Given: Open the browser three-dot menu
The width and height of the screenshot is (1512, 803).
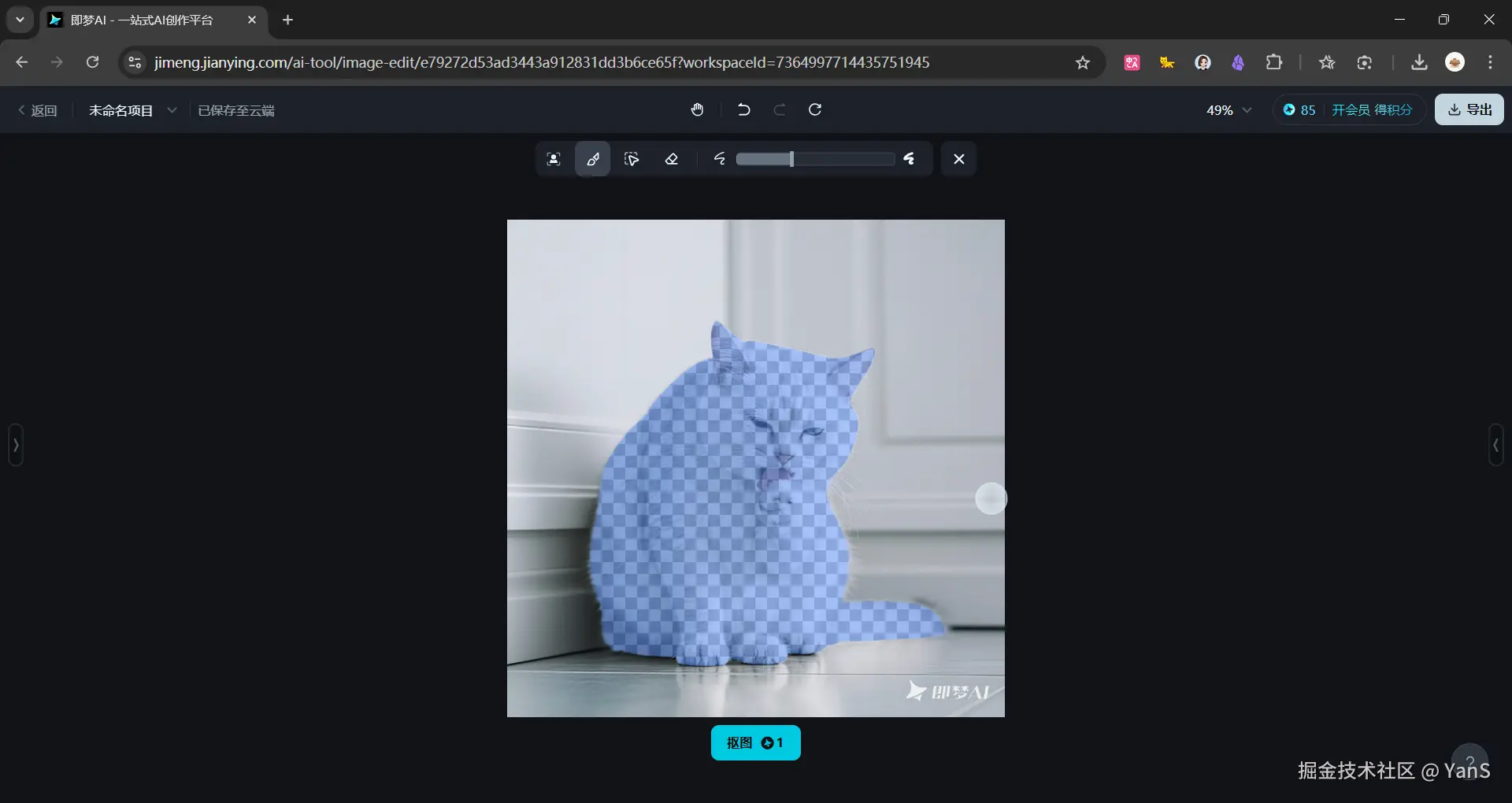Looking at the screenshot, I should (x=1491, y=62).
